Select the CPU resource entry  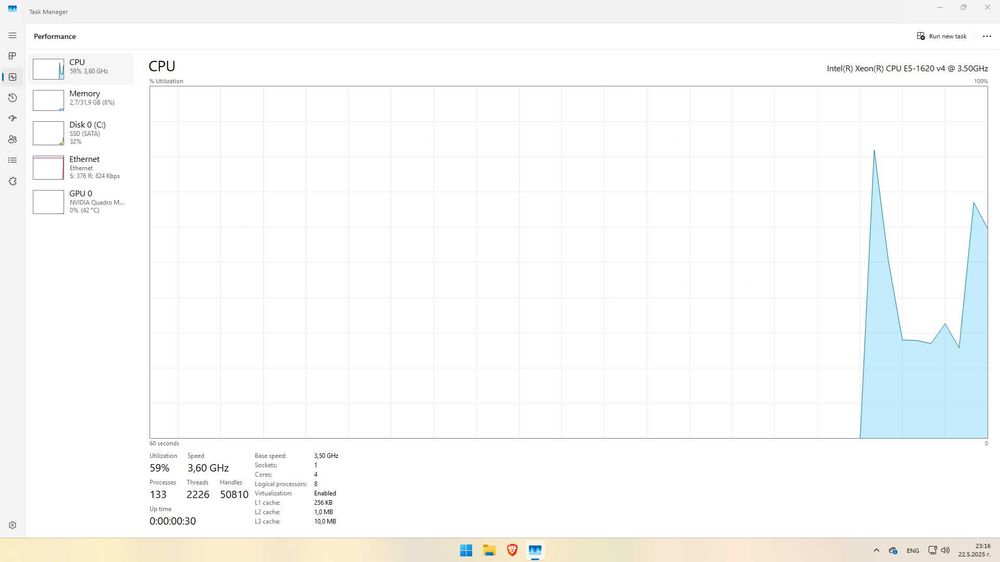click(x=81, y=68)
